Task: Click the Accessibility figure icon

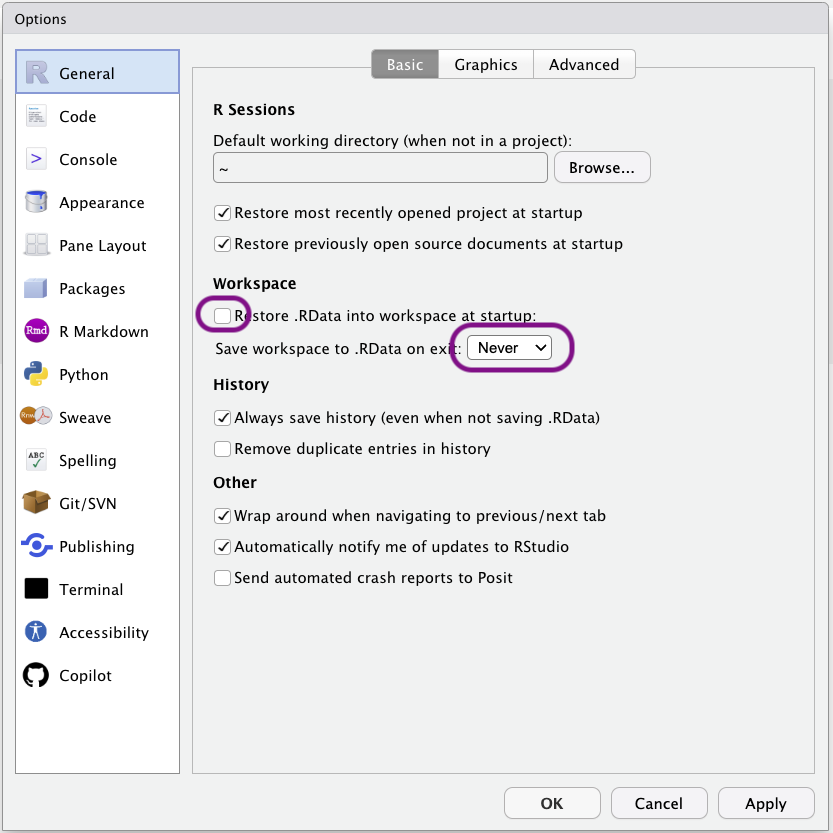Action: point(36,632)
